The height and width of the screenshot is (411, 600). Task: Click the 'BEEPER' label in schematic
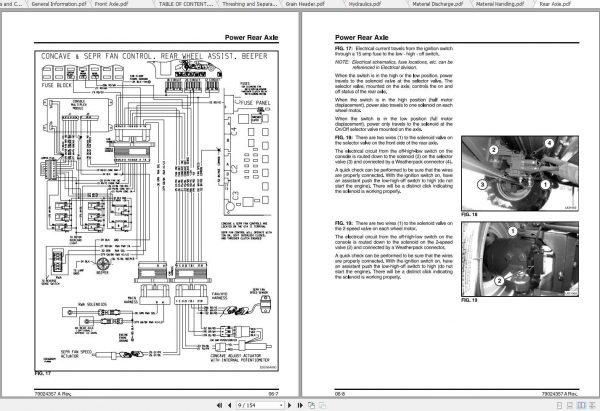tap(102, 272)
